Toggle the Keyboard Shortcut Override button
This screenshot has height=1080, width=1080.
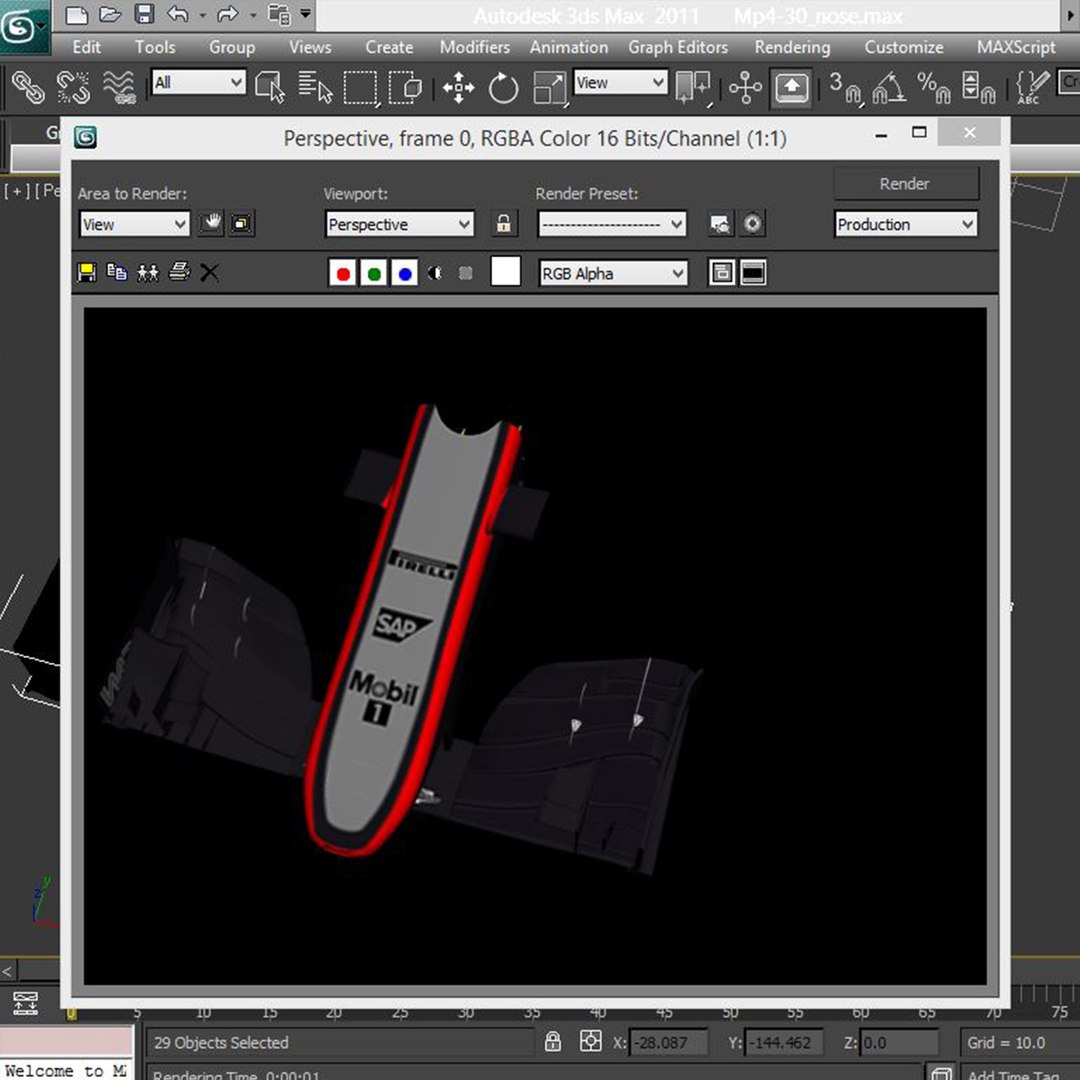(x=791, y=87)
